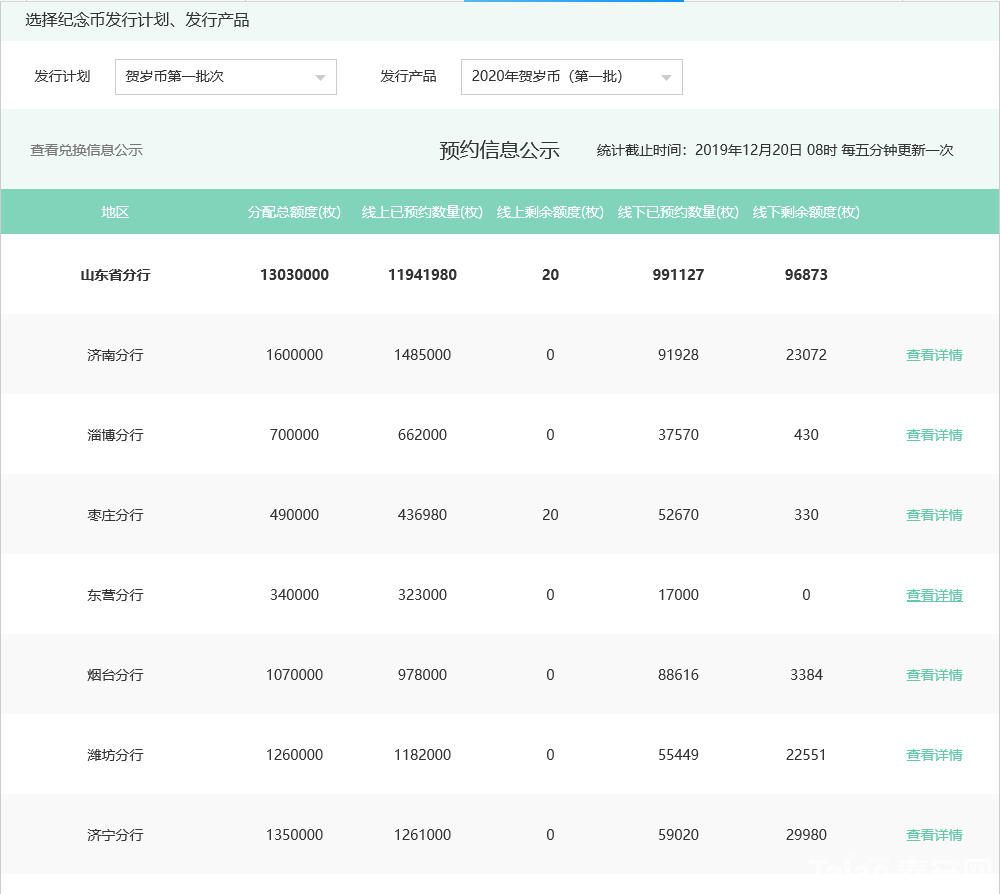The image size is (1000, 894).
Task: Click 潍坊分行 offline remaining 22551
Action: [806, 755]
